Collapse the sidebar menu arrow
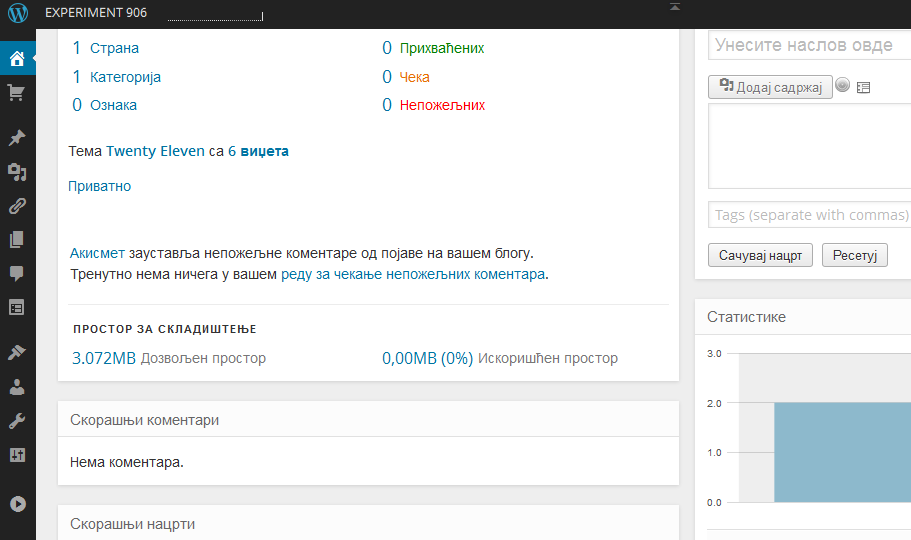Image resolution: width=911 pixels, height=540 pixels. (17, 504)
